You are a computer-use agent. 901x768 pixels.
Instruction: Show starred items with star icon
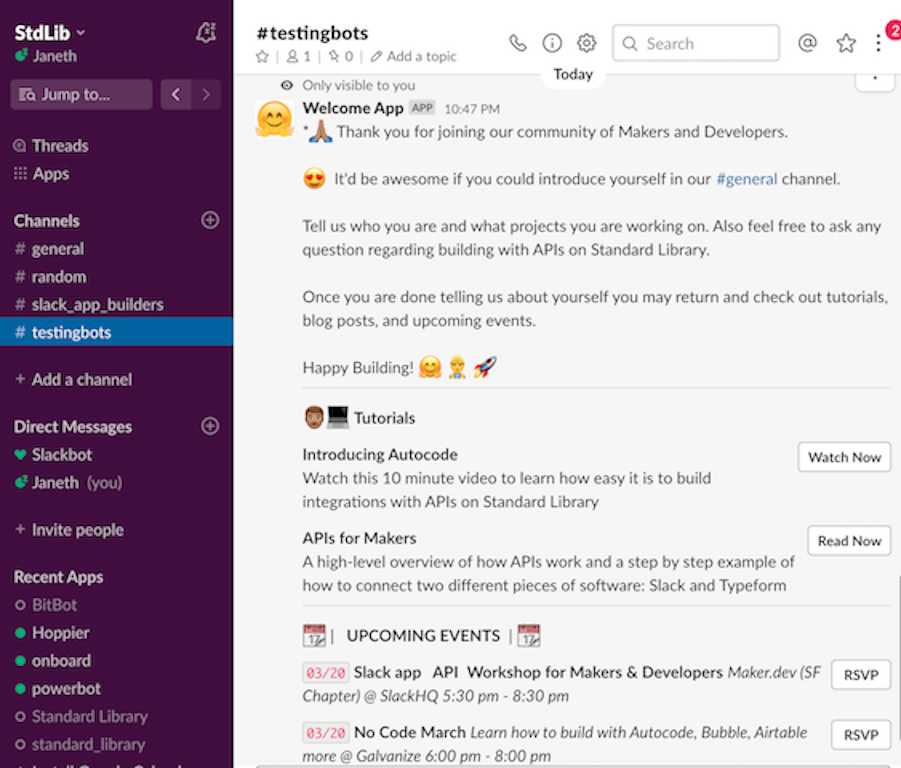click(x=846, y=43)
